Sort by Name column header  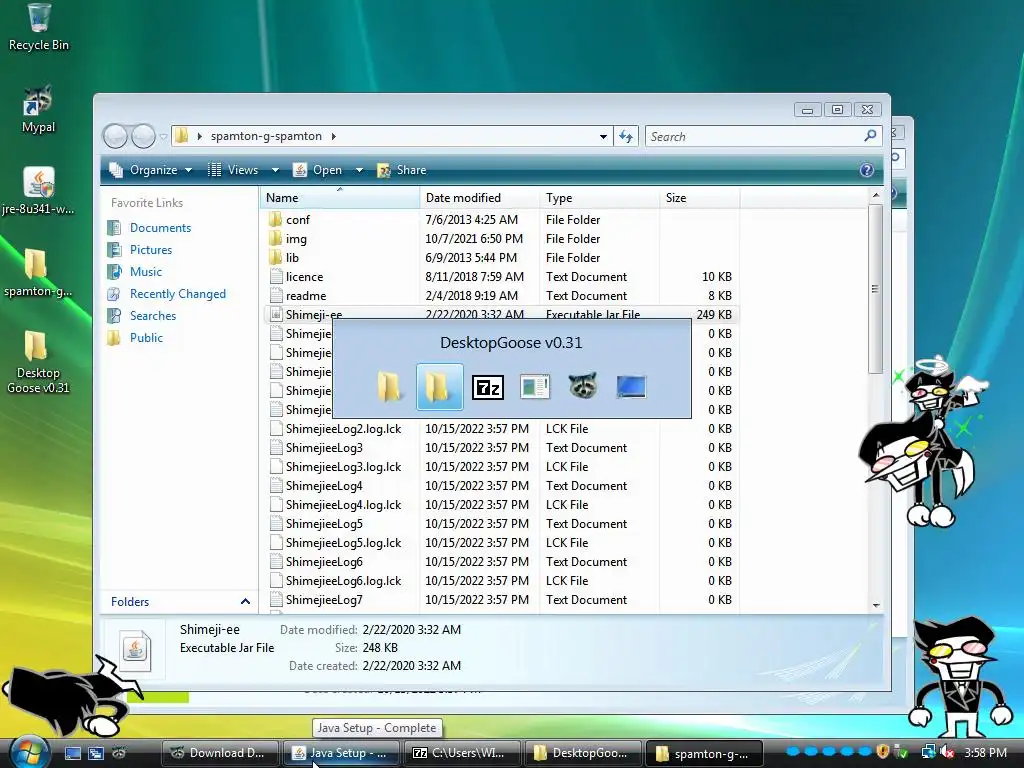[x=340, y=197]
